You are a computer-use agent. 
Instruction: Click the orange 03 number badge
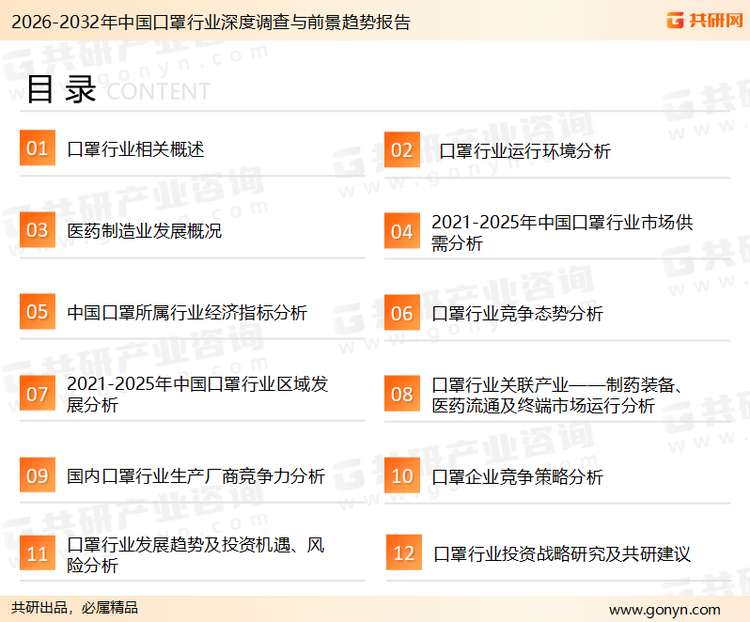click(x=37, y=230)
